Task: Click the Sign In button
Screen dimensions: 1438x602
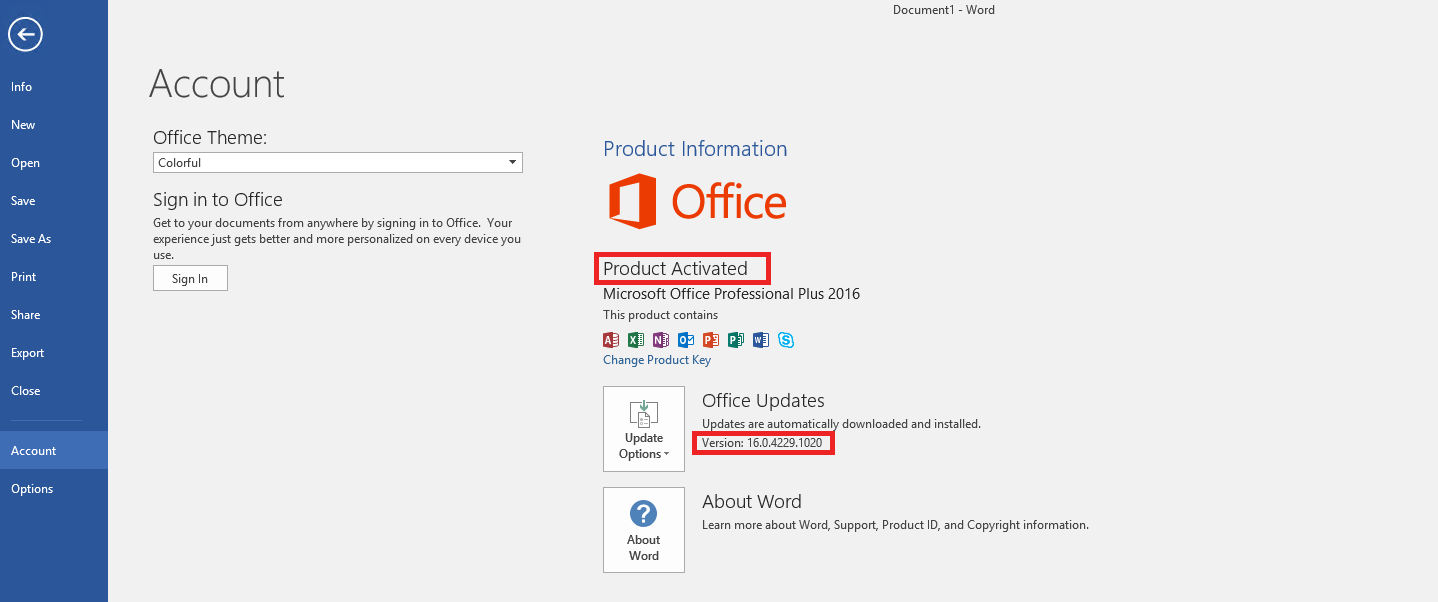Action: 190,278
